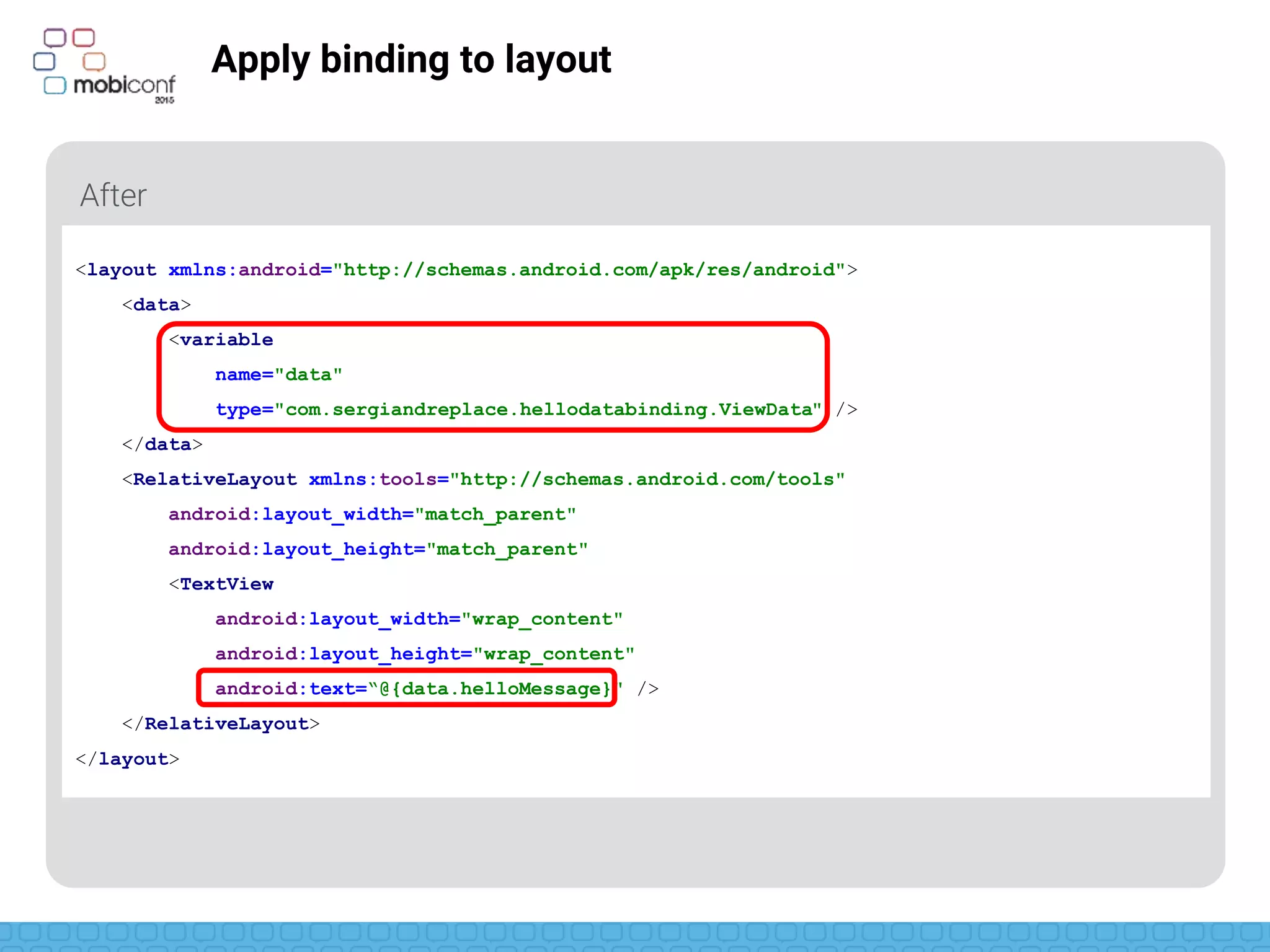Click the 'Apply binding to layout' title
Screen dimensions: 1270x952
411,60
